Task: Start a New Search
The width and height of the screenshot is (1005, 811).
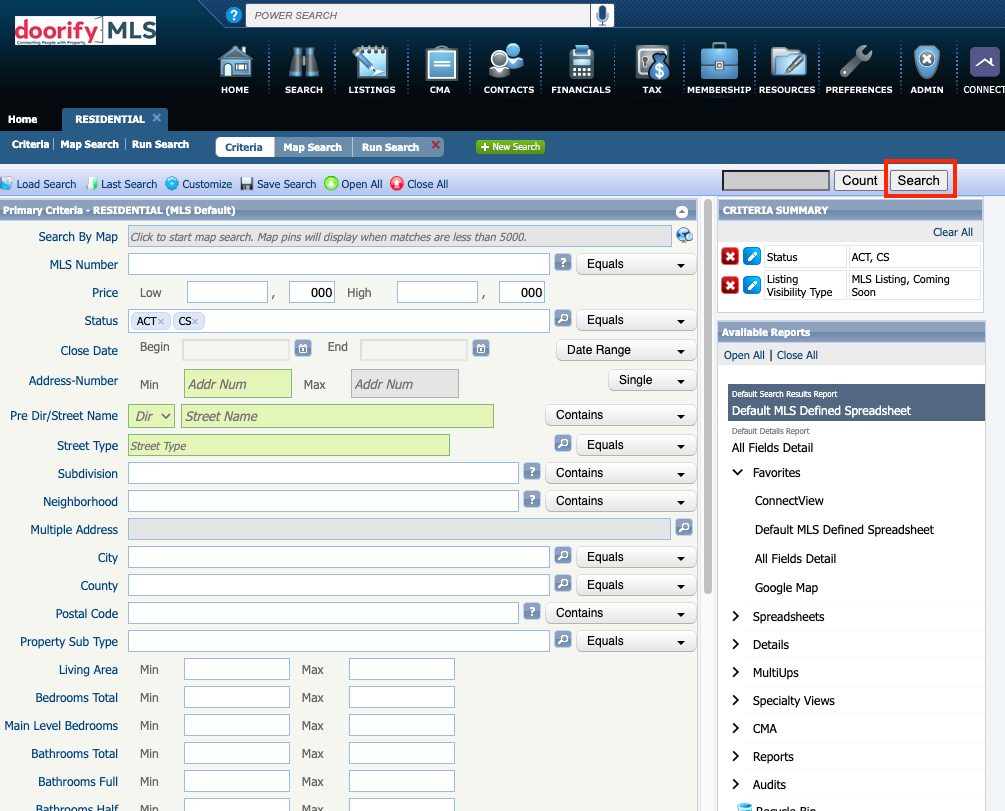Action: tap(510, 147)
